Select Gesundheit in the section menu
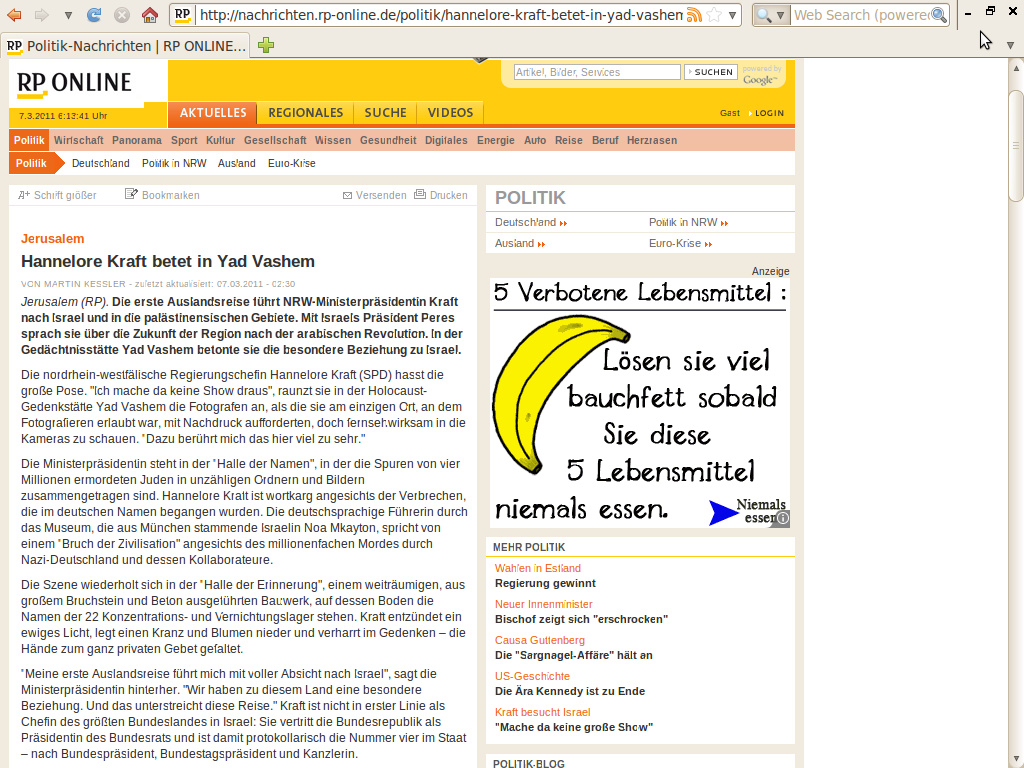This screenshot has width=1024, height=768. [x=388, y=140]
